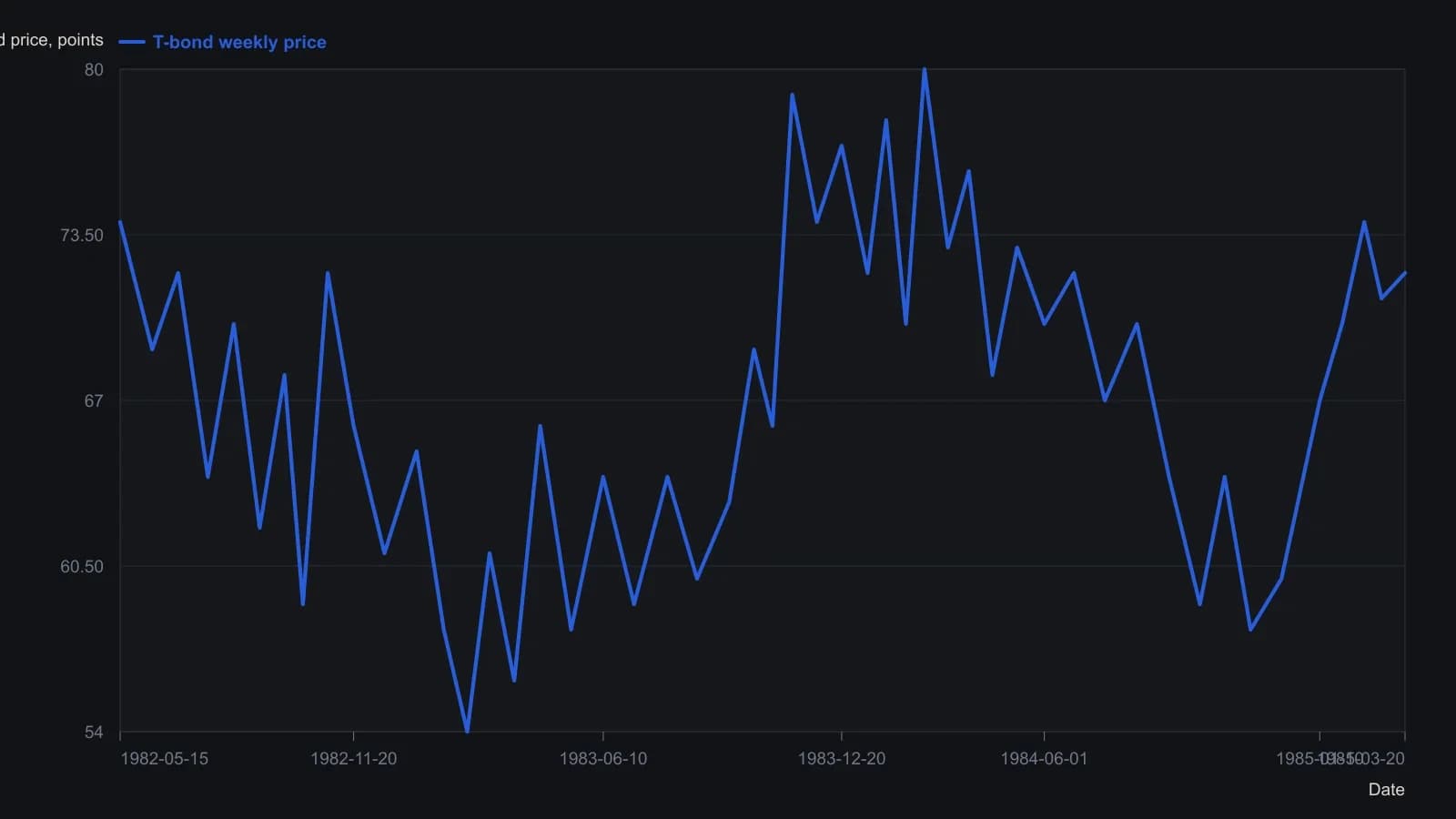This screenshot has height=819, width=1456.
Task: Click the y-axis label 54
Action: tap(94, 733)
